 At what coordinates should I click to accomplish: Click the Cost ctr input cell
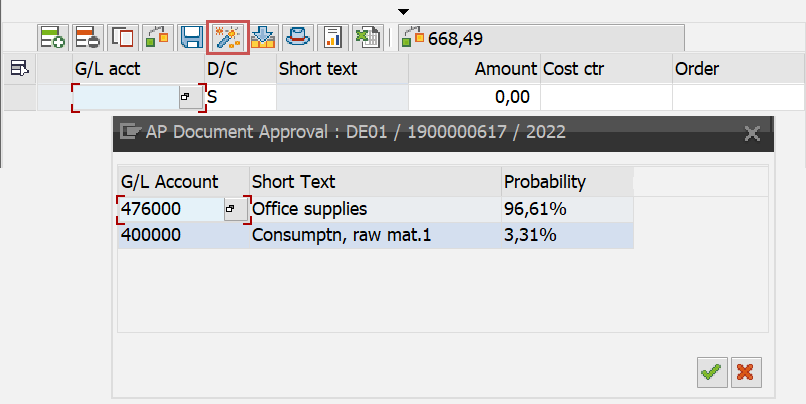coord(605,98)
